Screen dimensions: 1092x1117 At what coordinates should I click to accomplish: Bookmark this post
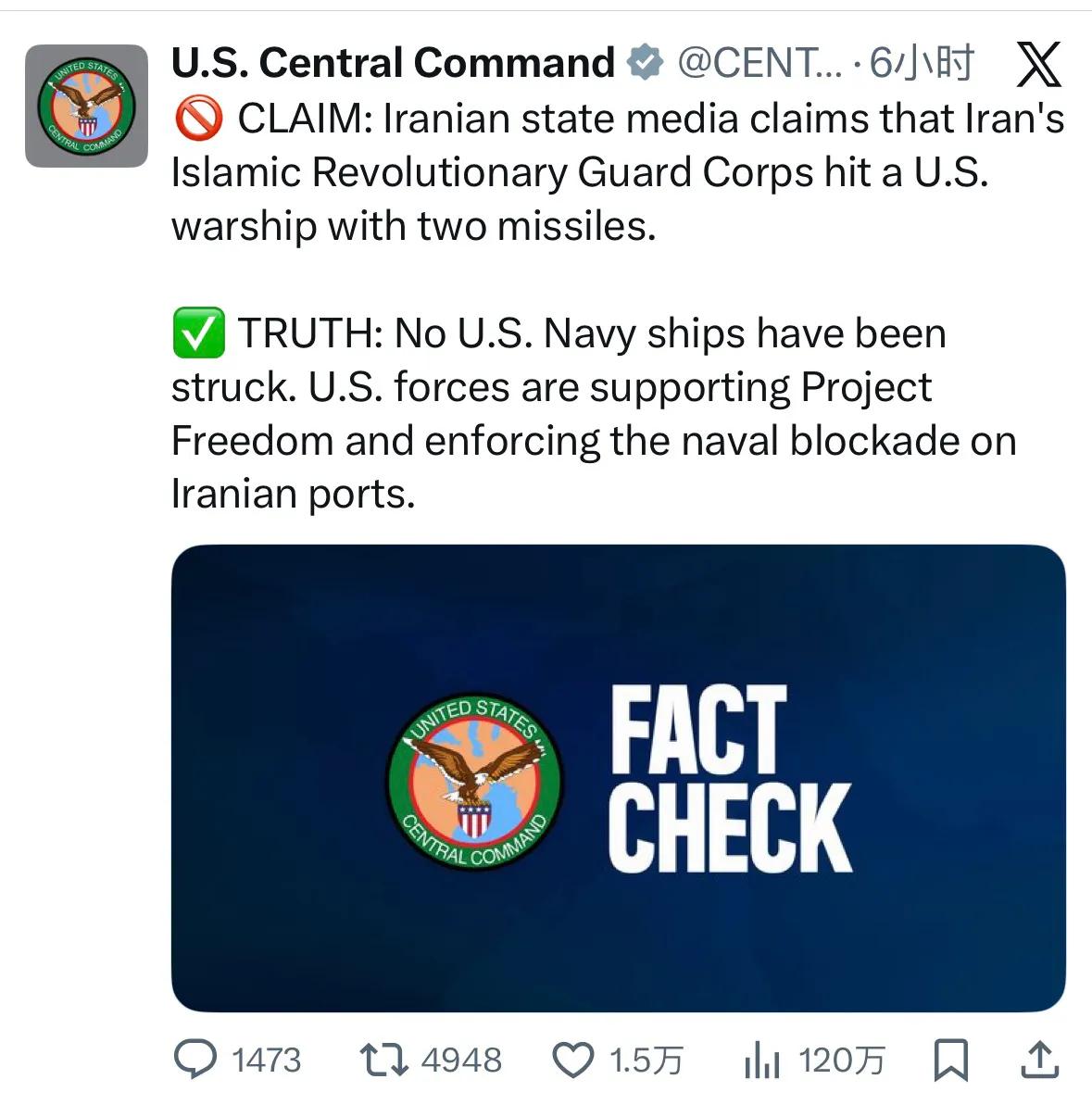(950, 1060)
